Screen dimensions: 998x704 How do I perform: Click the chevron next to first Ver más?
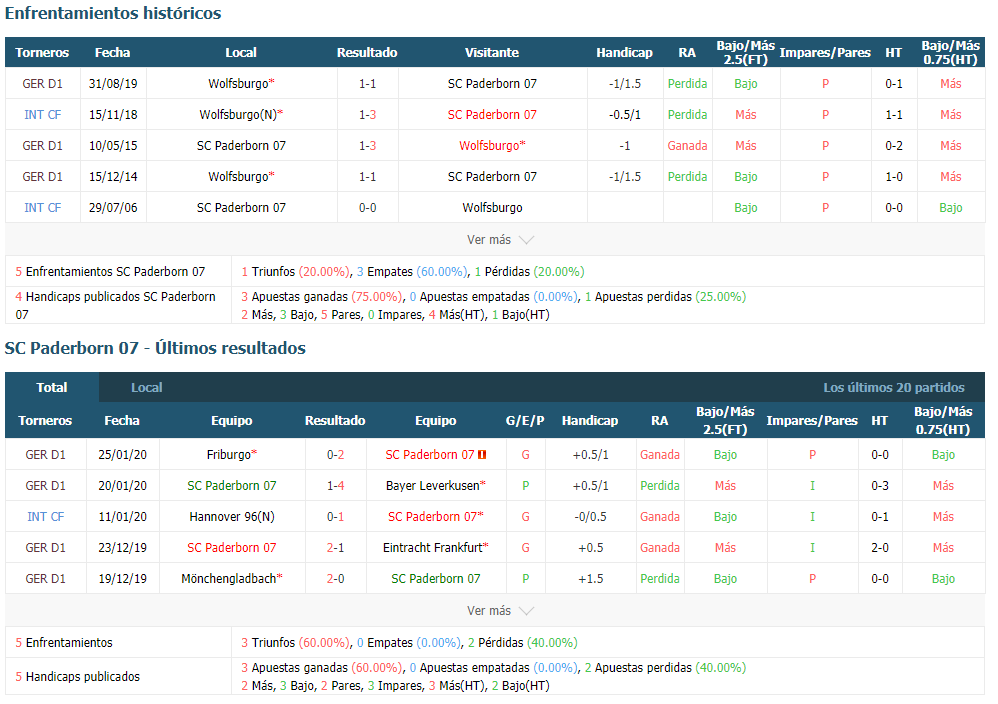[526, 241]
